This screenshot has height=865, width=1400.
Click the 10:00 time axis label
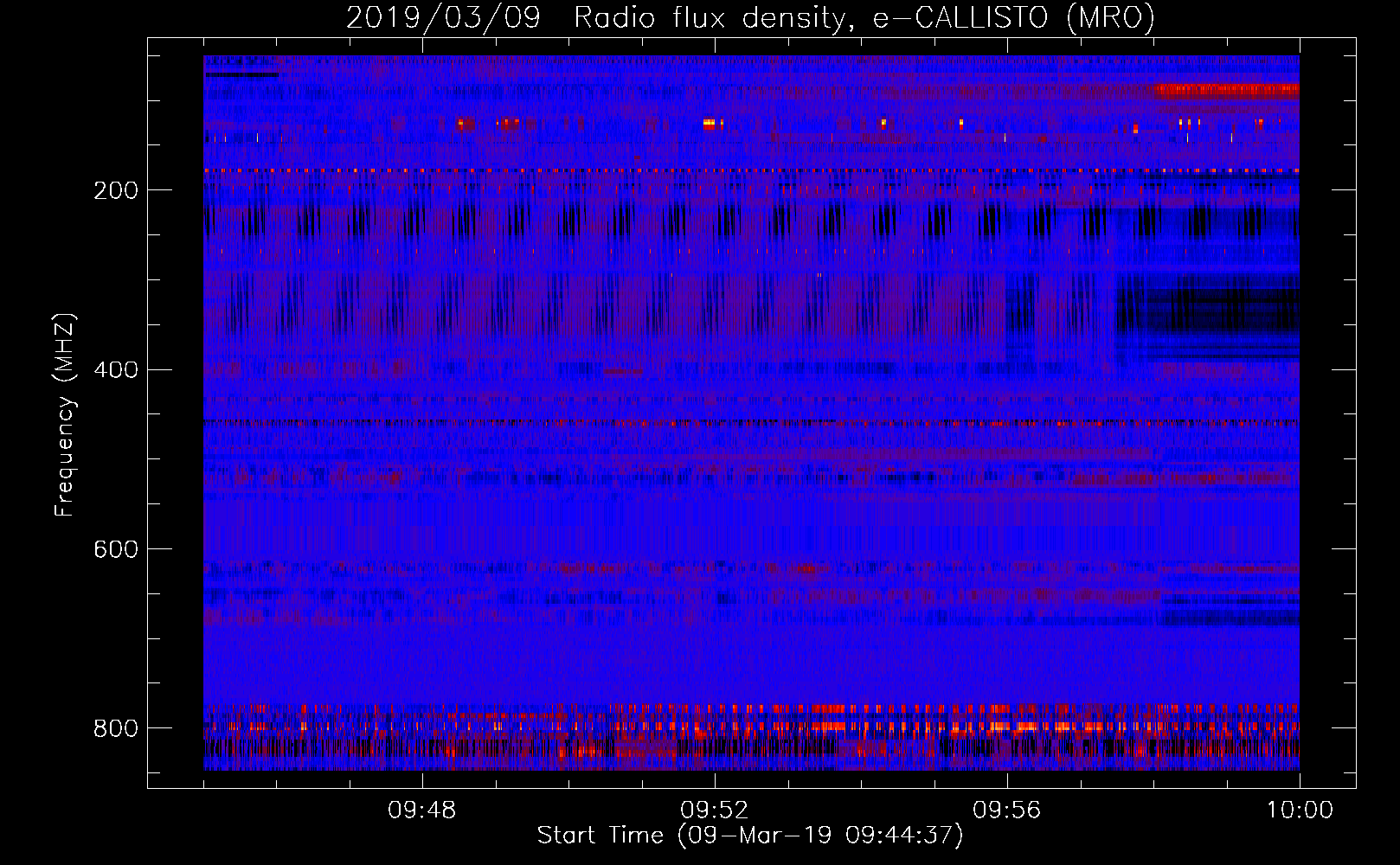(x=1300, y=811)
